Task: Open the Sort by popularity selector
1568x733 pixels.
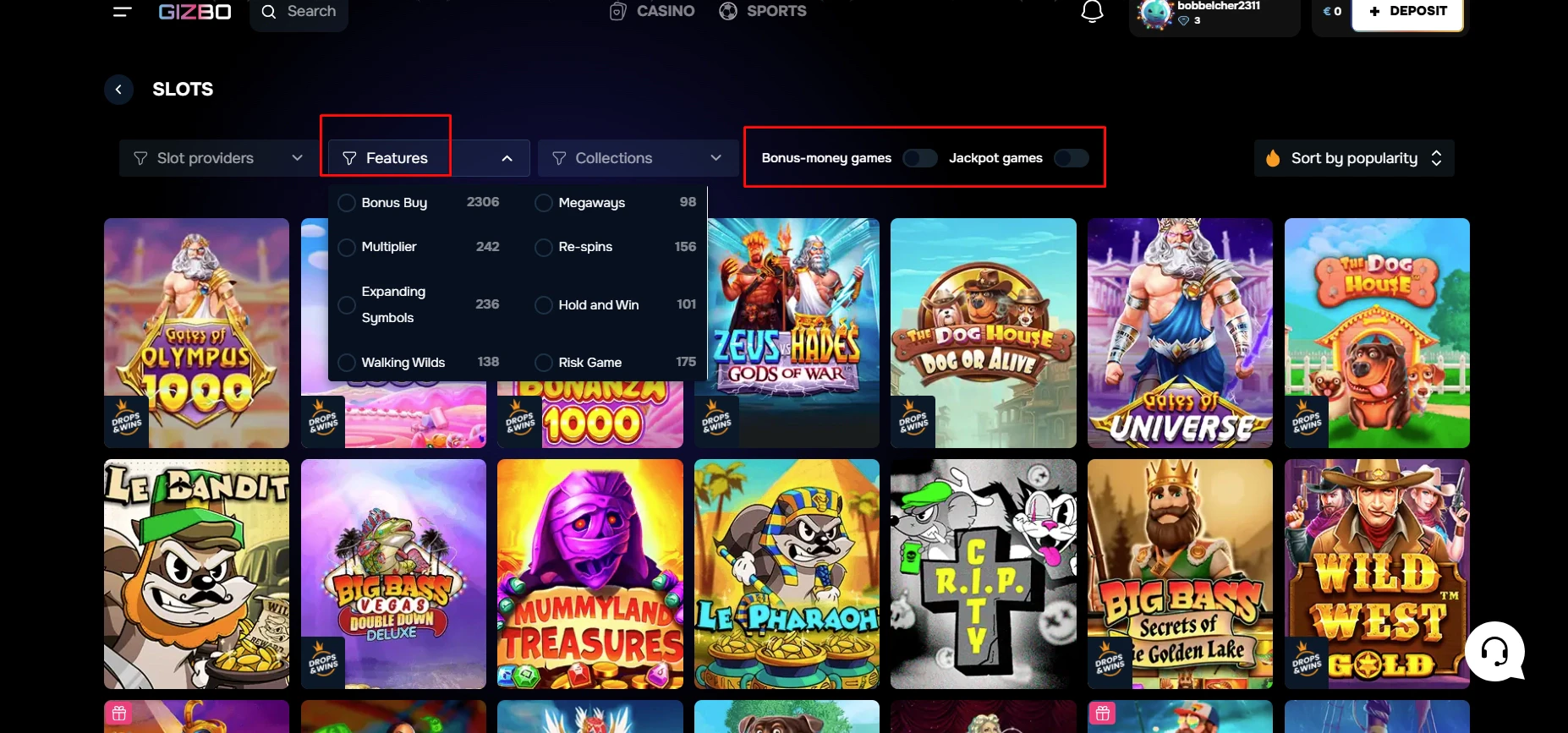Action: [x=1354, y=158]
